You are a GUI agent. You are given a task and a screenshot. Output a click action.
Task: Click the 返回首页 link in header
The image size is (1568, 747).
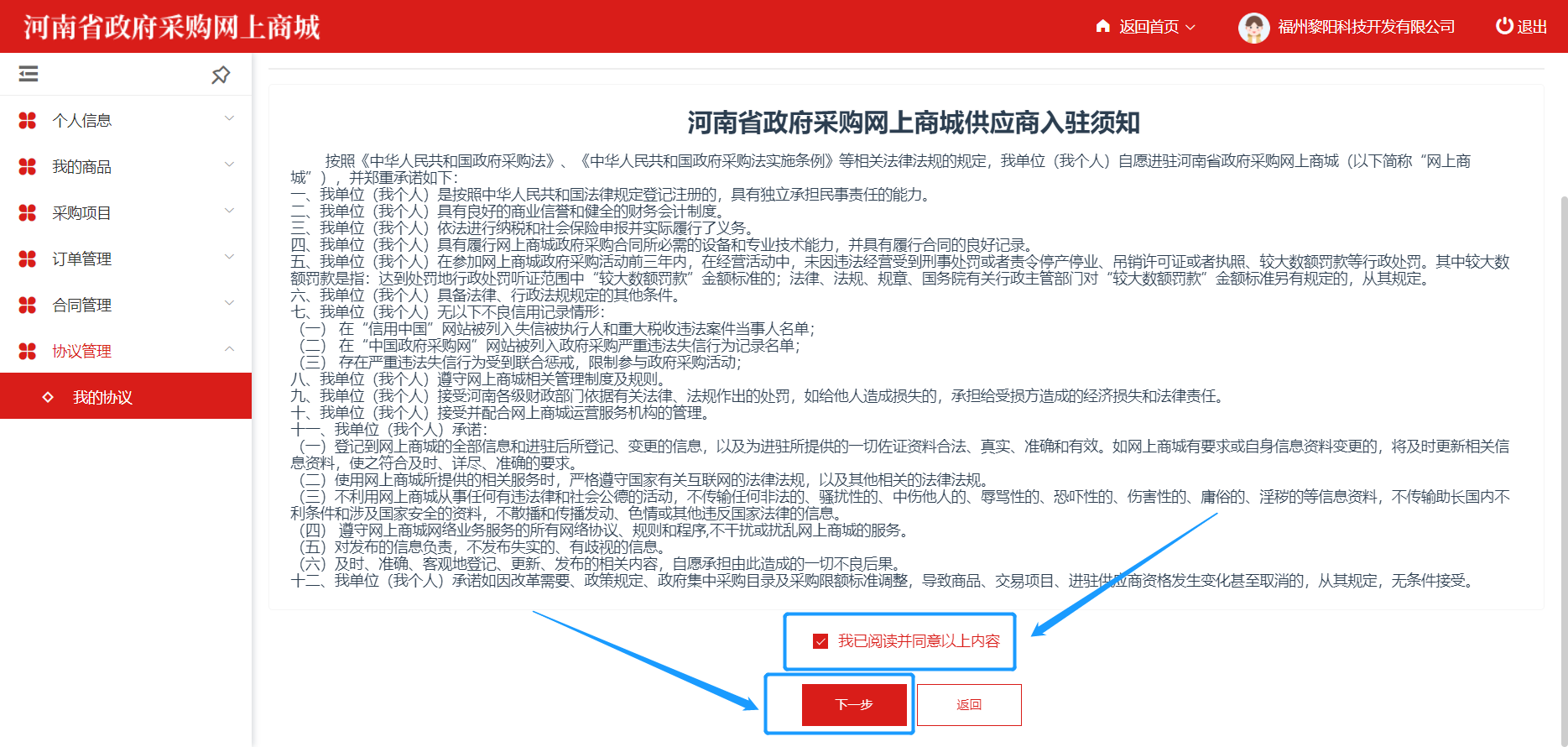coord(1149,27)
